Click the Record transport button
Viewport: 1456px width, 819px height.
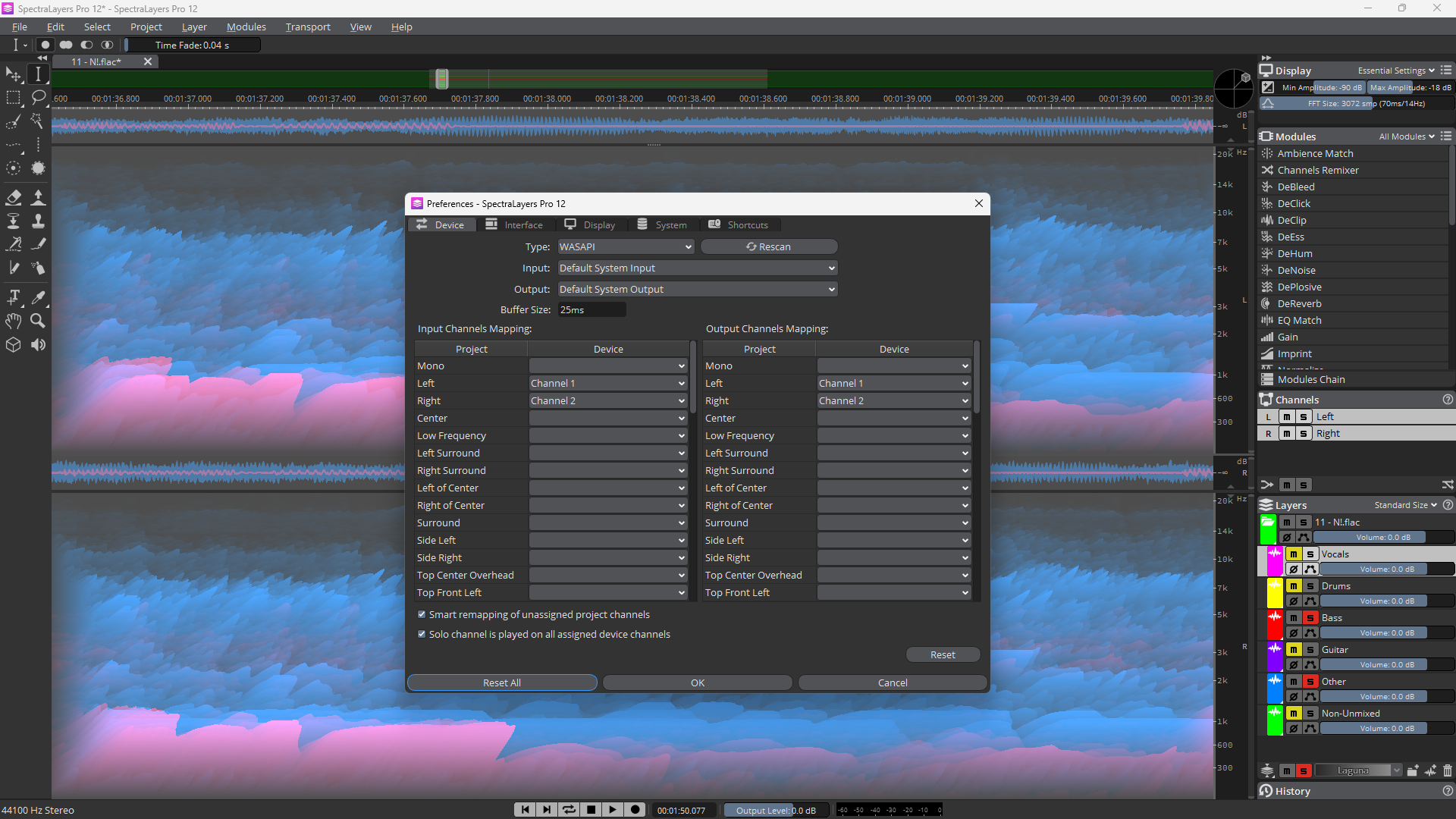pyautogui.click(x=635, y=810)
